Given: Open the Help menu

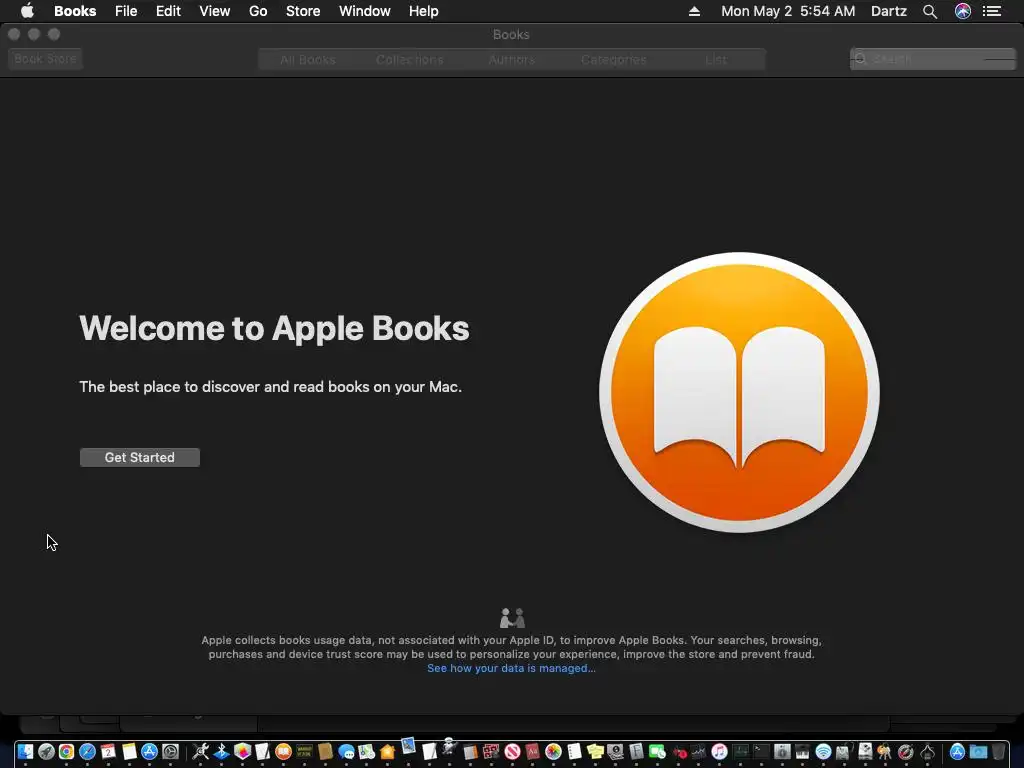Looking at the screenshot, I should click(x=423, y=11).
